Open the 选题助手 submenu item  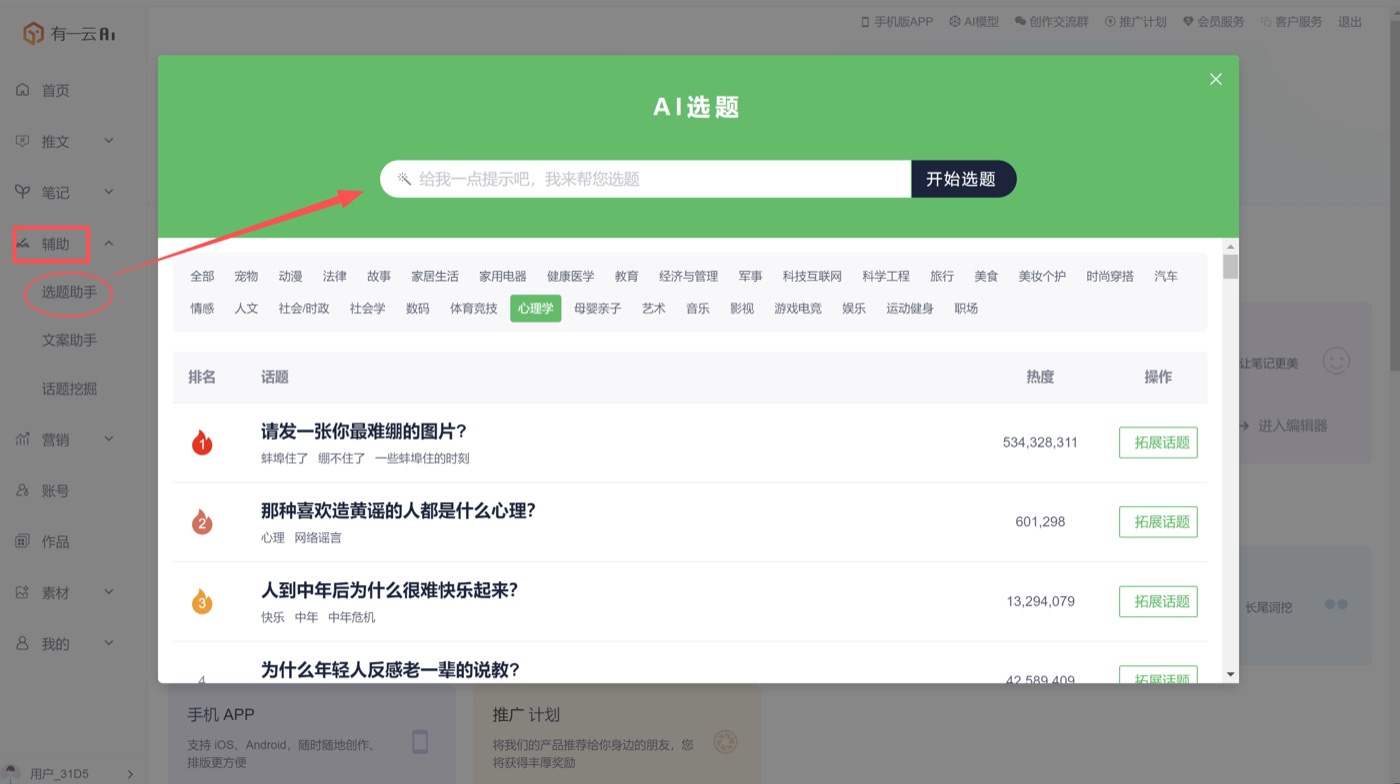coord(69,293)
